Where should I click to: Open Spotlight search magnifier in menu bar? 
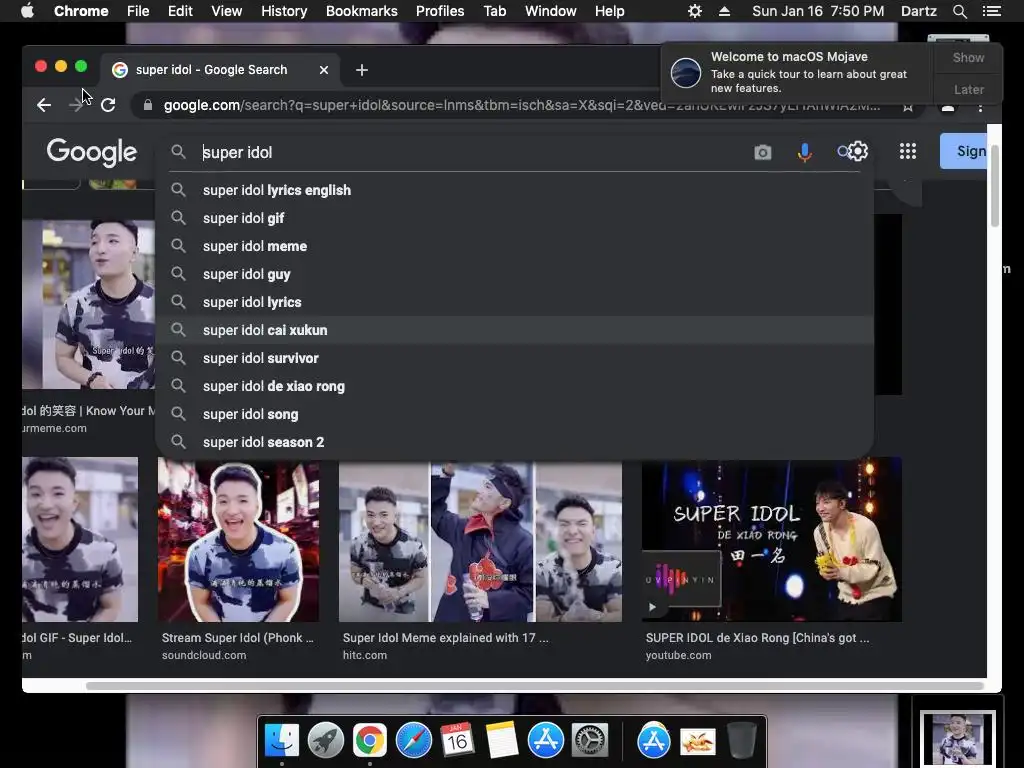(959, 11)
